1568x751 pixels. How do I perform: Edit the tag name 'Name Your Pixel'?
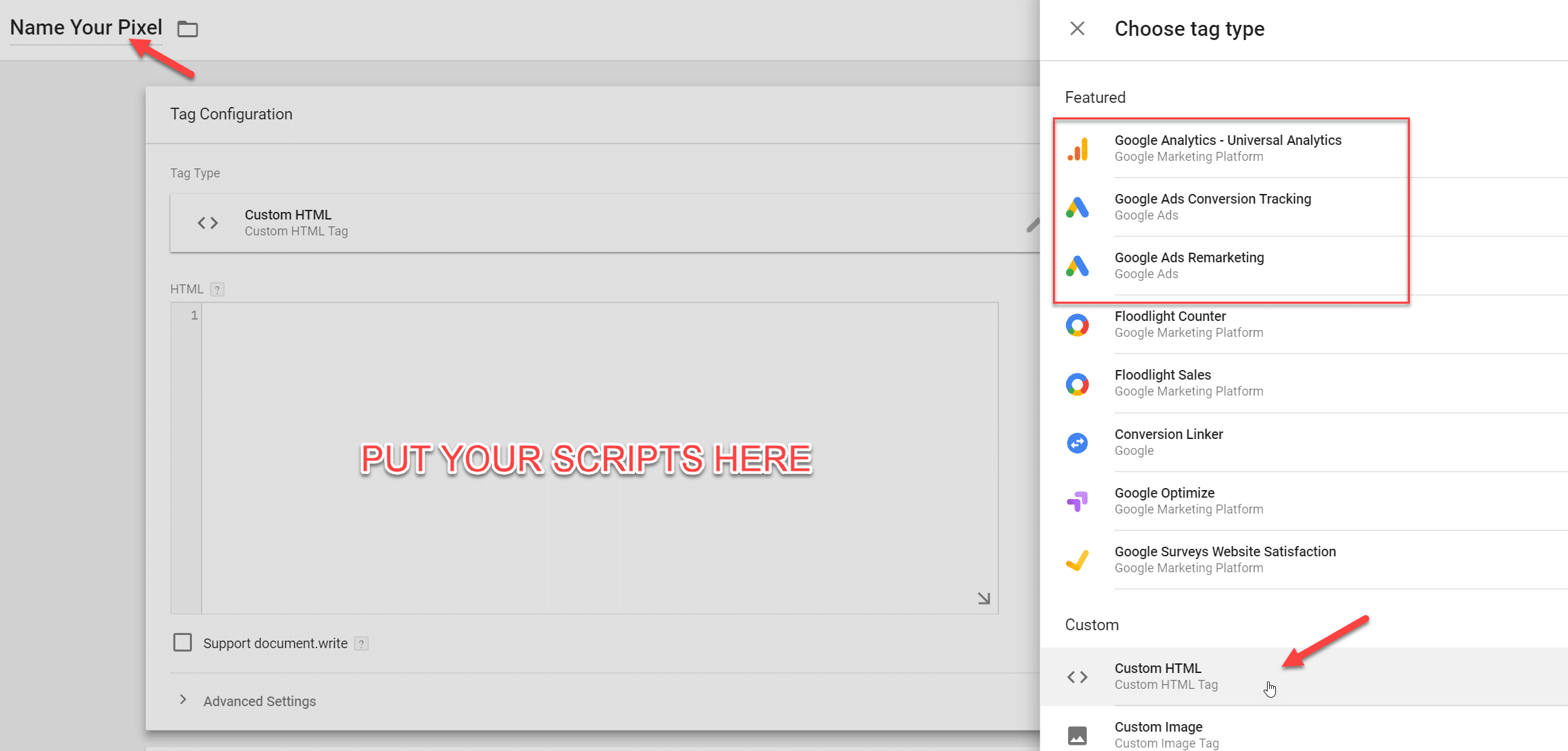[x=86, y=28]
